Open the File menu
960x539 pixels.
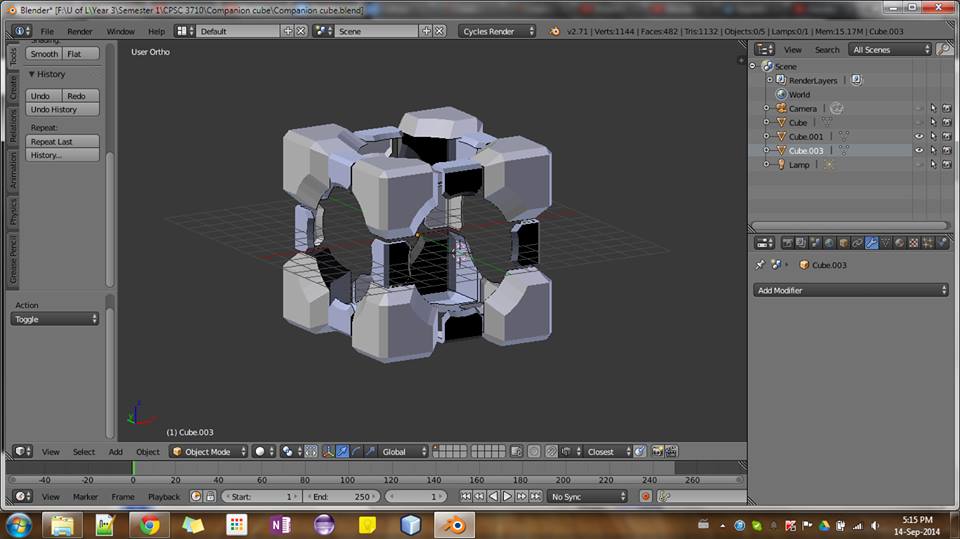47,31
